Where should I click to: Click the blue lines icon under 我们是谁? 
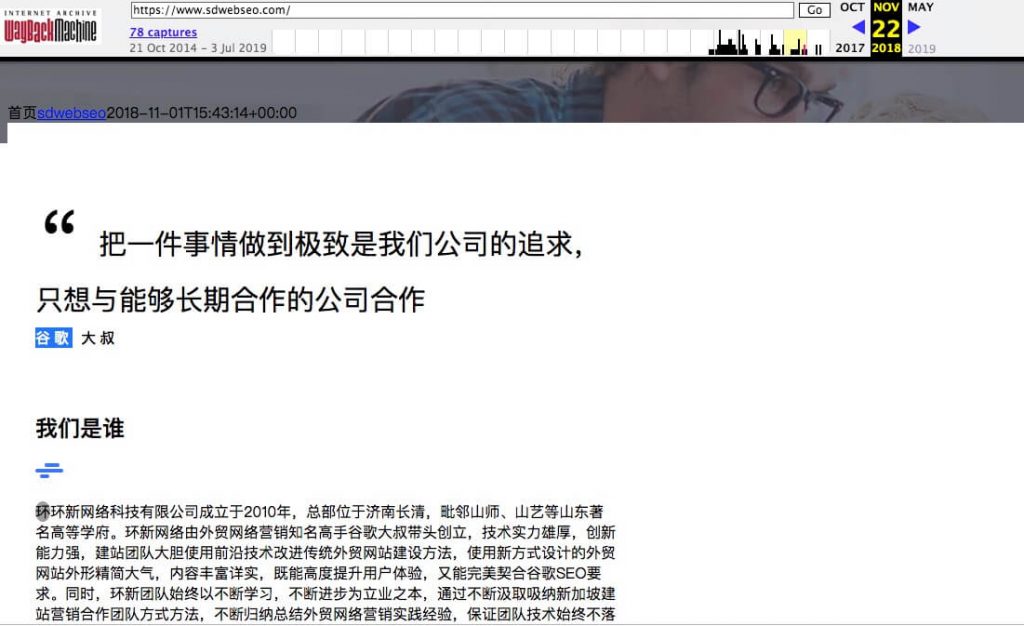tap(49, 470)
